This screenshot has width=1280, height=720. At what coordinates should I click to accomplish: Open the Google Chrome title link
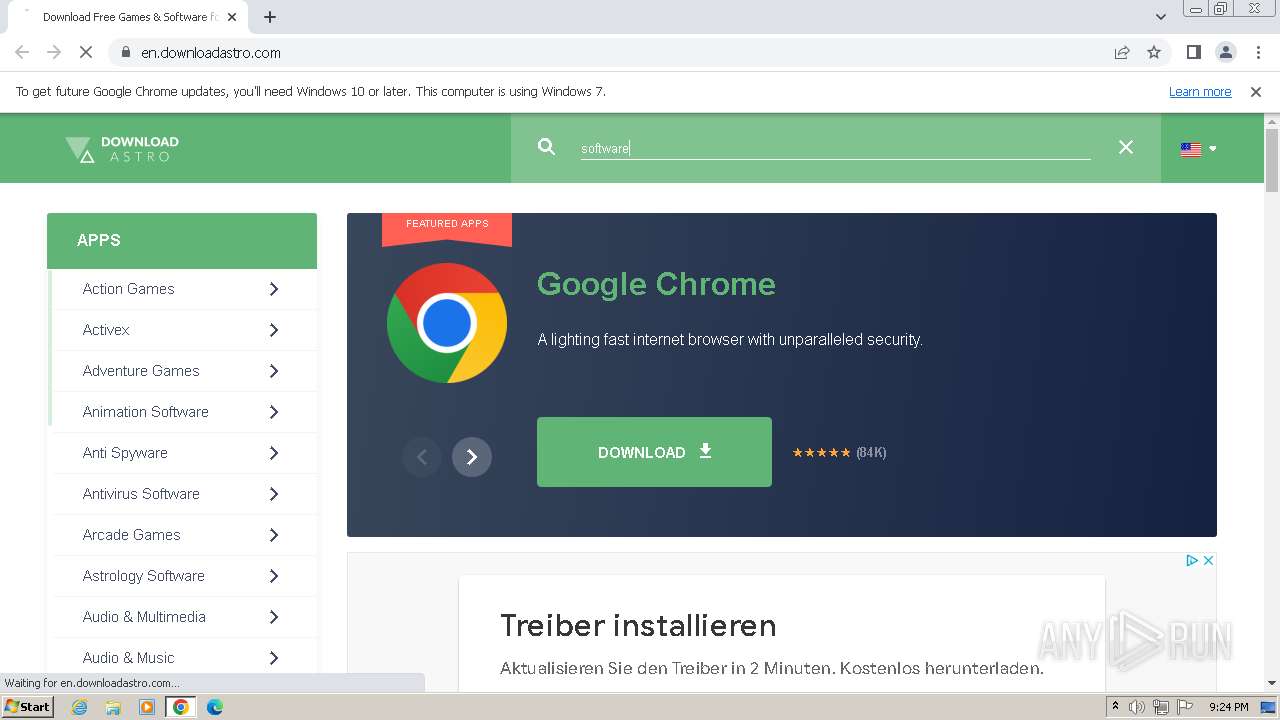[x=656, y=284]
